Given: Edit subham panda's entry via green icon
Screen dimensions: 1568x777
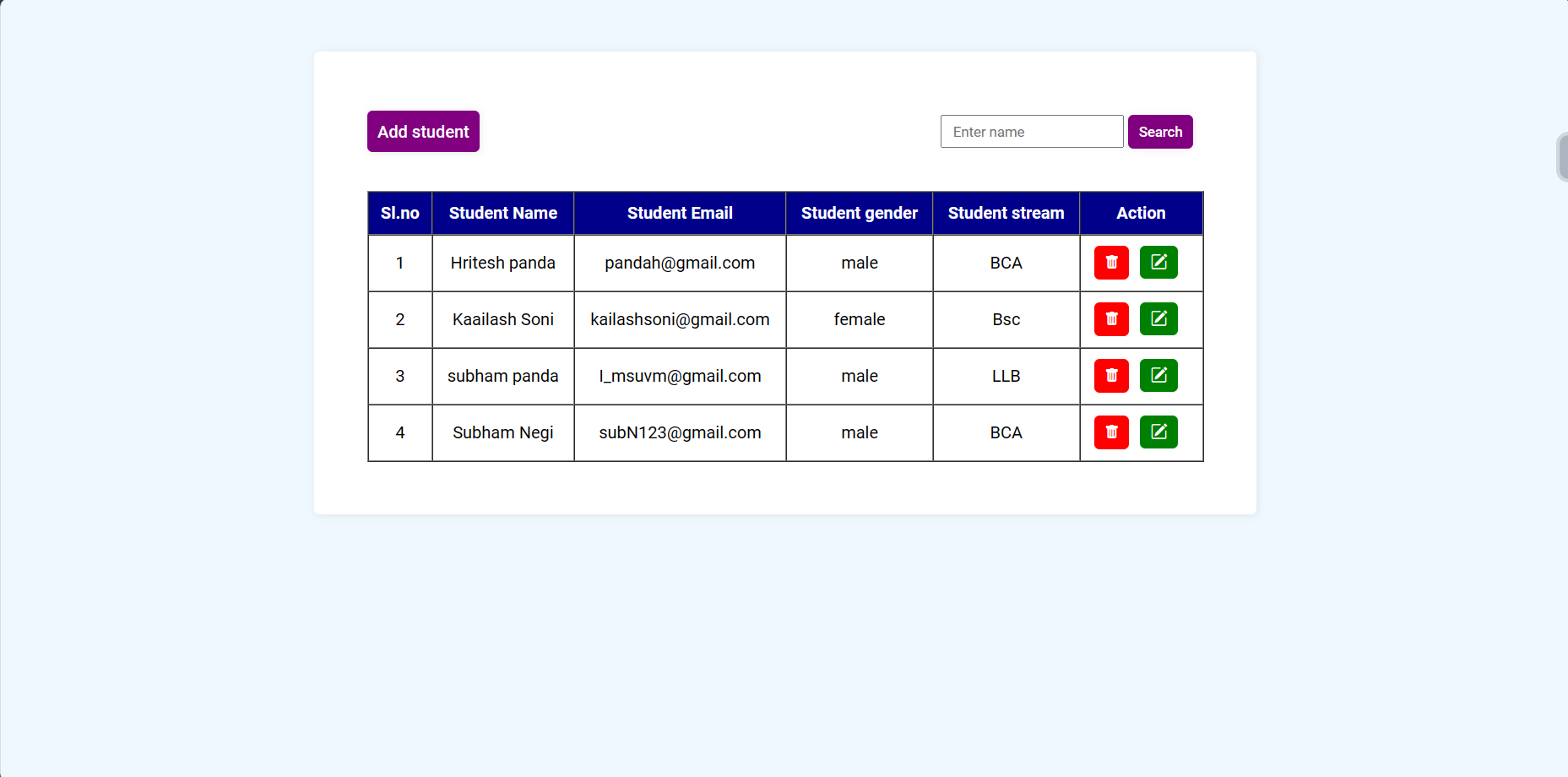Looking at the screenshot, I should pyautogui.click(x=1158, y=376).
